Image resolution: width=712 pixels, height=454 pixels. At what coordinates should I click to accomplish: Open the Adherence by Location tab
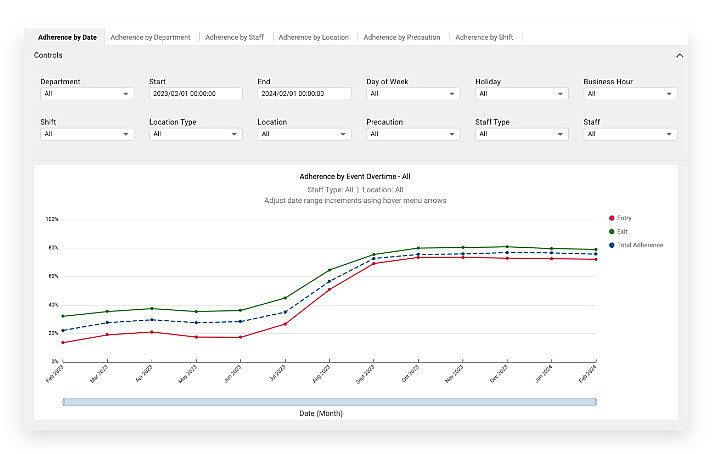(x=314, y=37)
